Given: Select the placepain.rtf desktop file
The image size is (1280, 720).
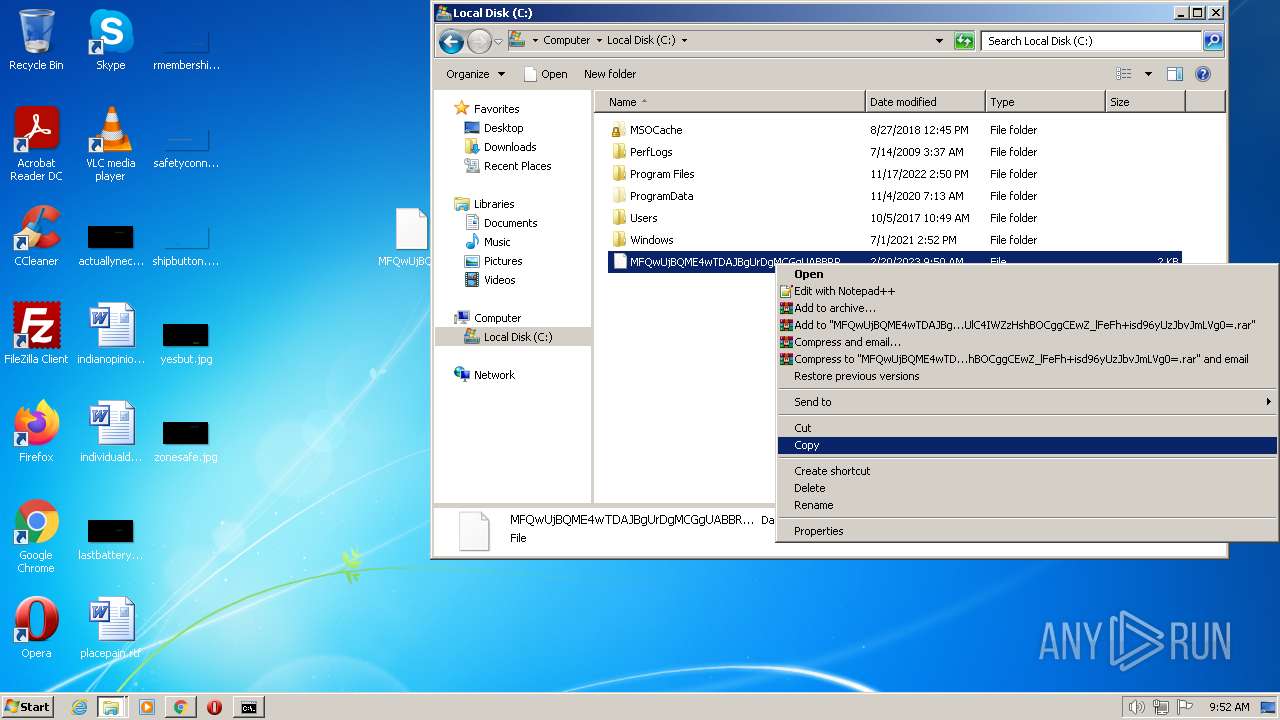Looking at the screenshot, I should coord(110,628).
